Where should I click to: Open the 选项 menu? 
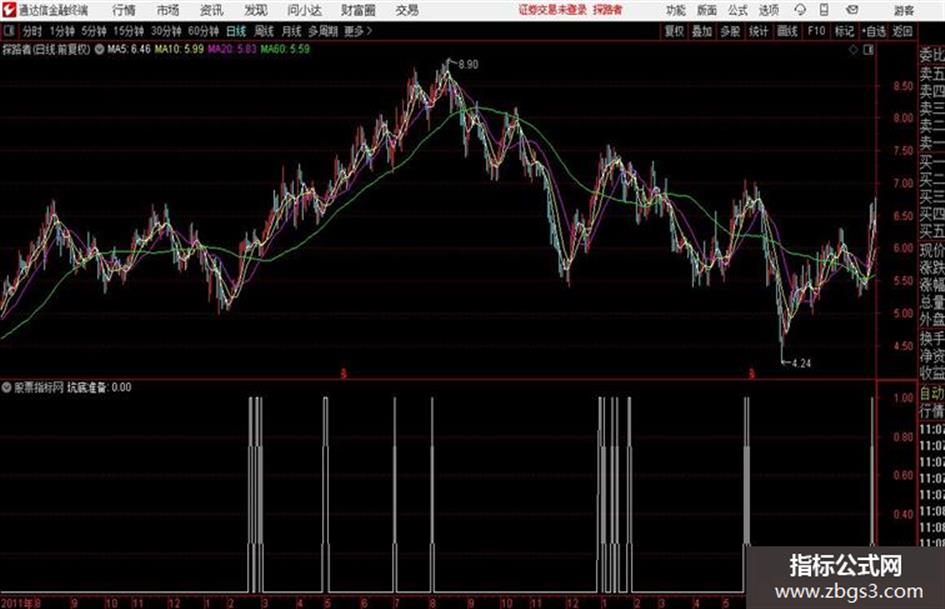click(x=769, y=10)
